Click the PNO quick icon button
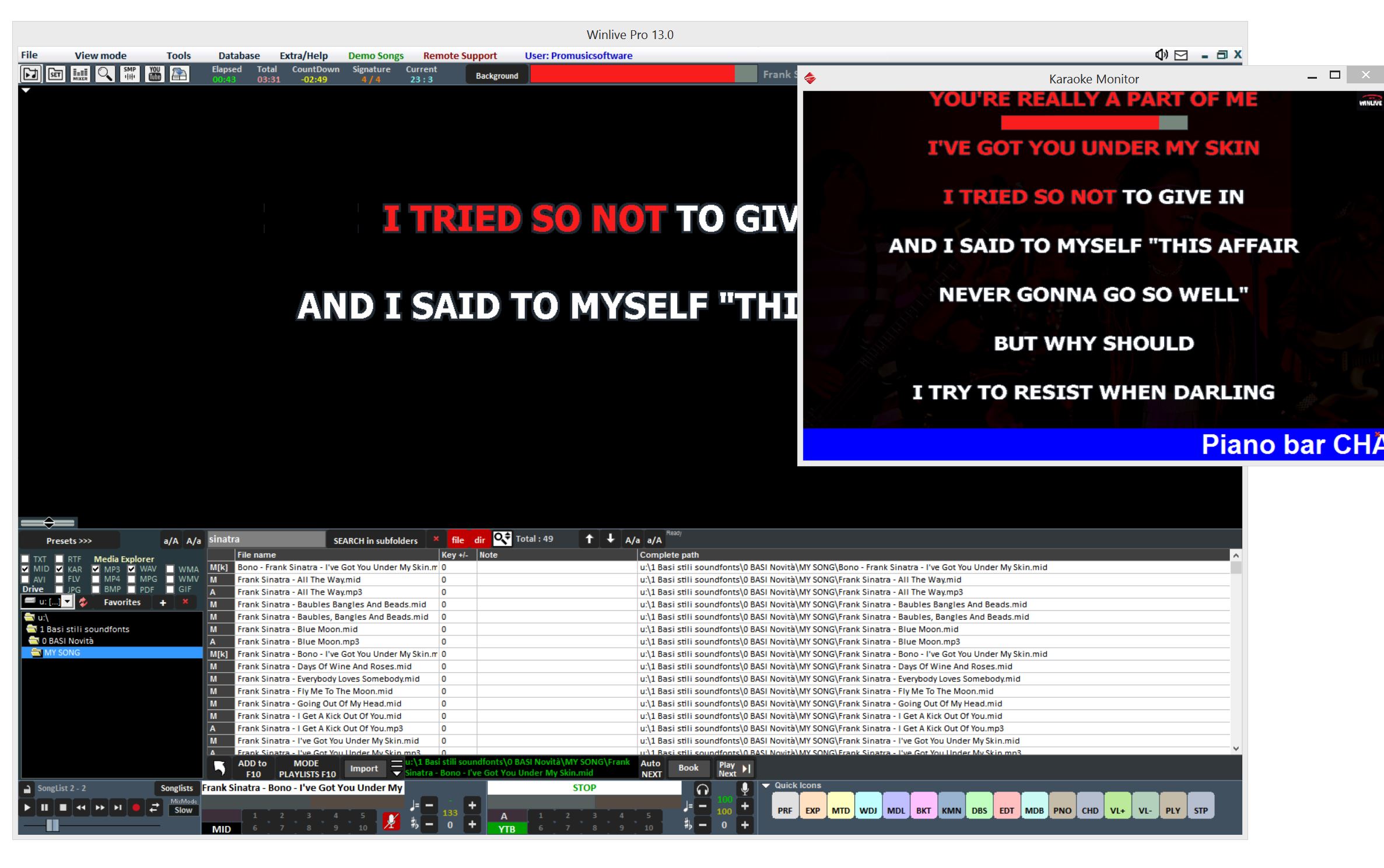This screenshot has width=1384, height=868. click(1062, 806)
